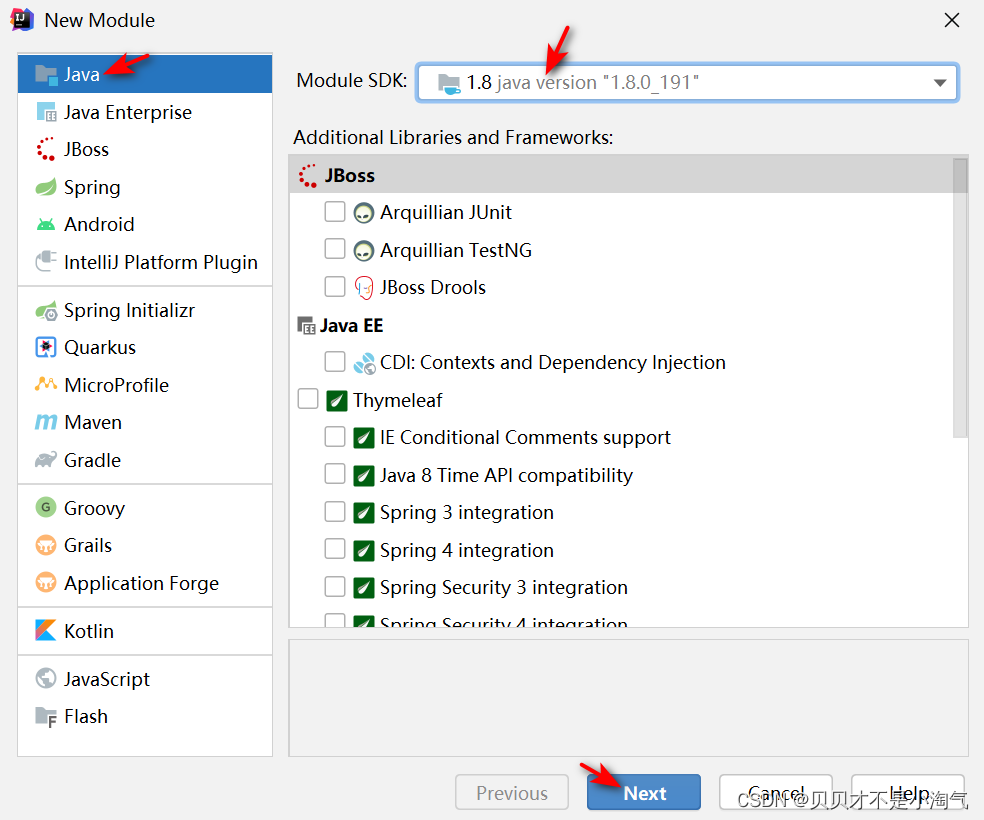Image resolution: width=984 pixels, height=820 pixels.
Task: Select Quarkus in module list
Action: tap(145, 348)
